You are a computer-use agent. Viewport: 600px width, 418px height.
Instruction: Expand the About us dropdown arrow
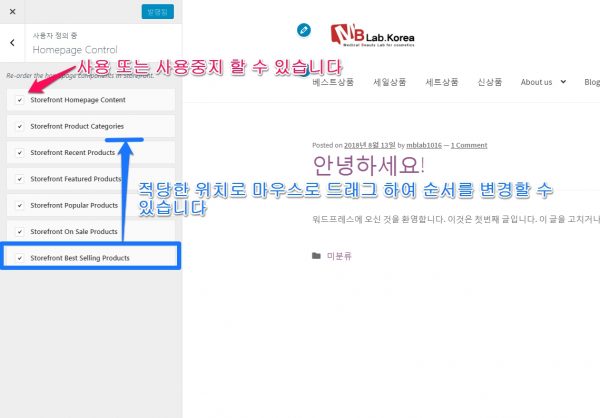[x=563, y=82]
